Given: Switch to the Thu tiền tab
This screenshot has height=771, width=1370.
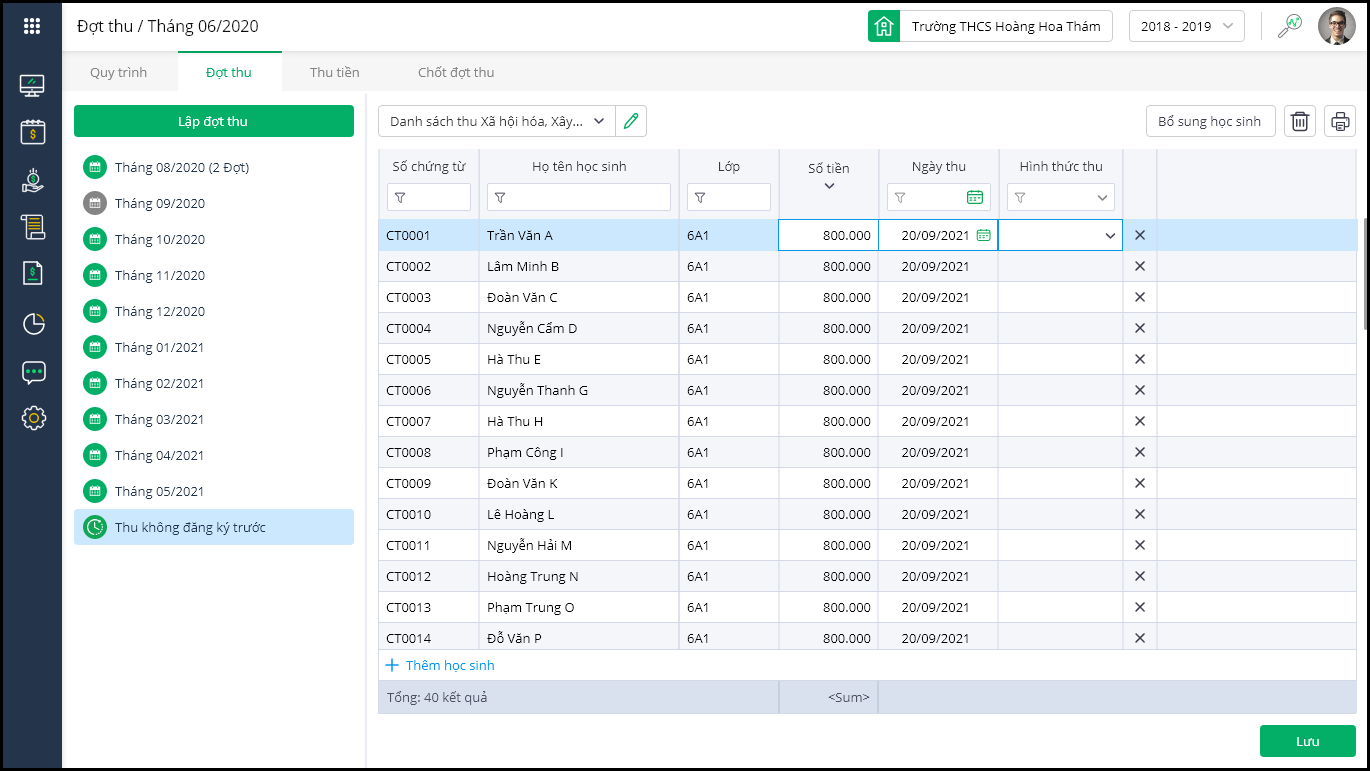Looking at the screenshot, I should point(334,72).
